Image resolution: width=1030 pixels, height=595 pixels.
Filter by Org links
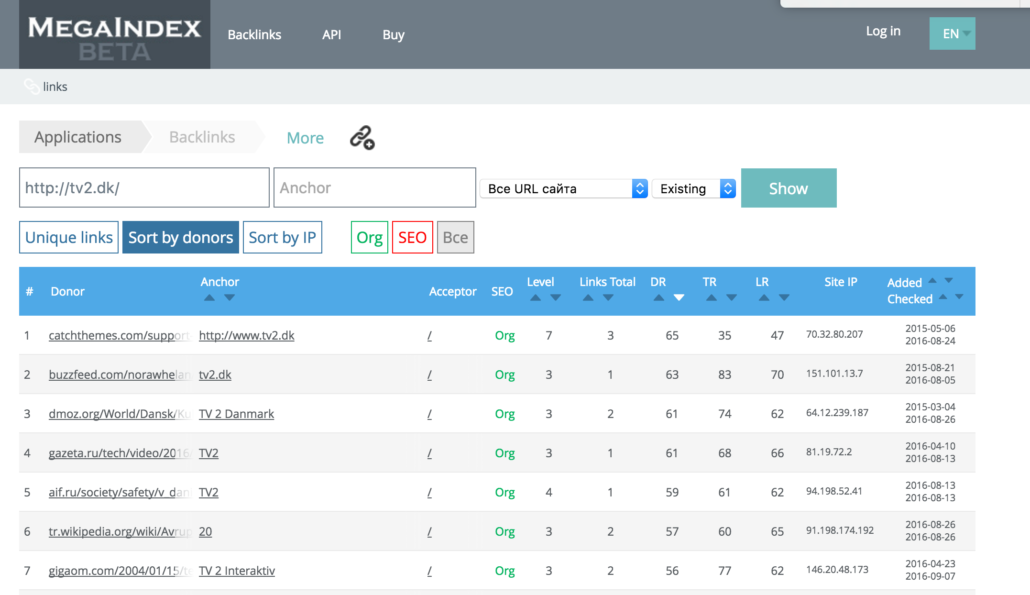tap(369, 237)
